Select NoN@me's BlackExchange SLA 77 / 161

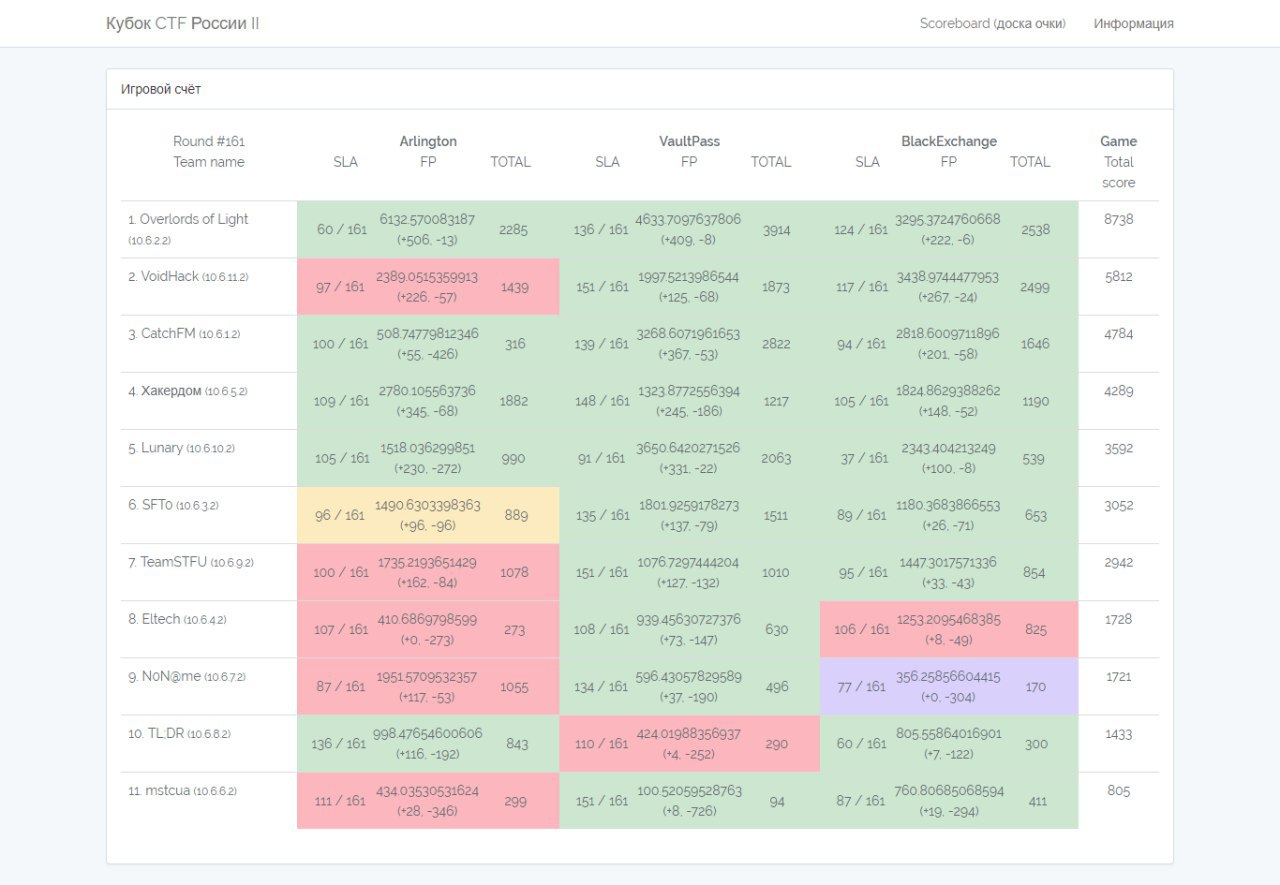[x=861, y=687]
